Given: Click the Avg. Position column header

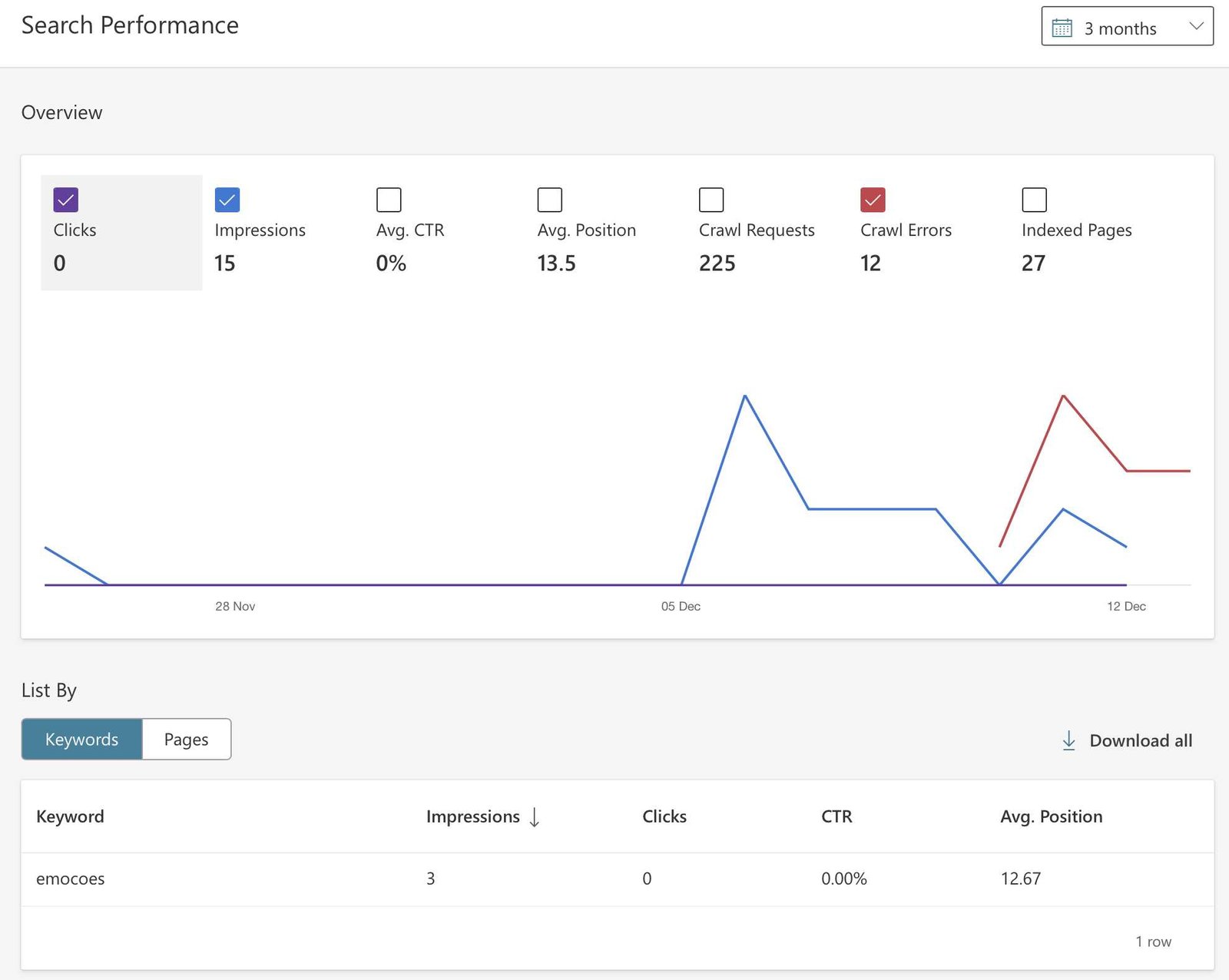Looking at the screenshot, I should click(1051, 816).
